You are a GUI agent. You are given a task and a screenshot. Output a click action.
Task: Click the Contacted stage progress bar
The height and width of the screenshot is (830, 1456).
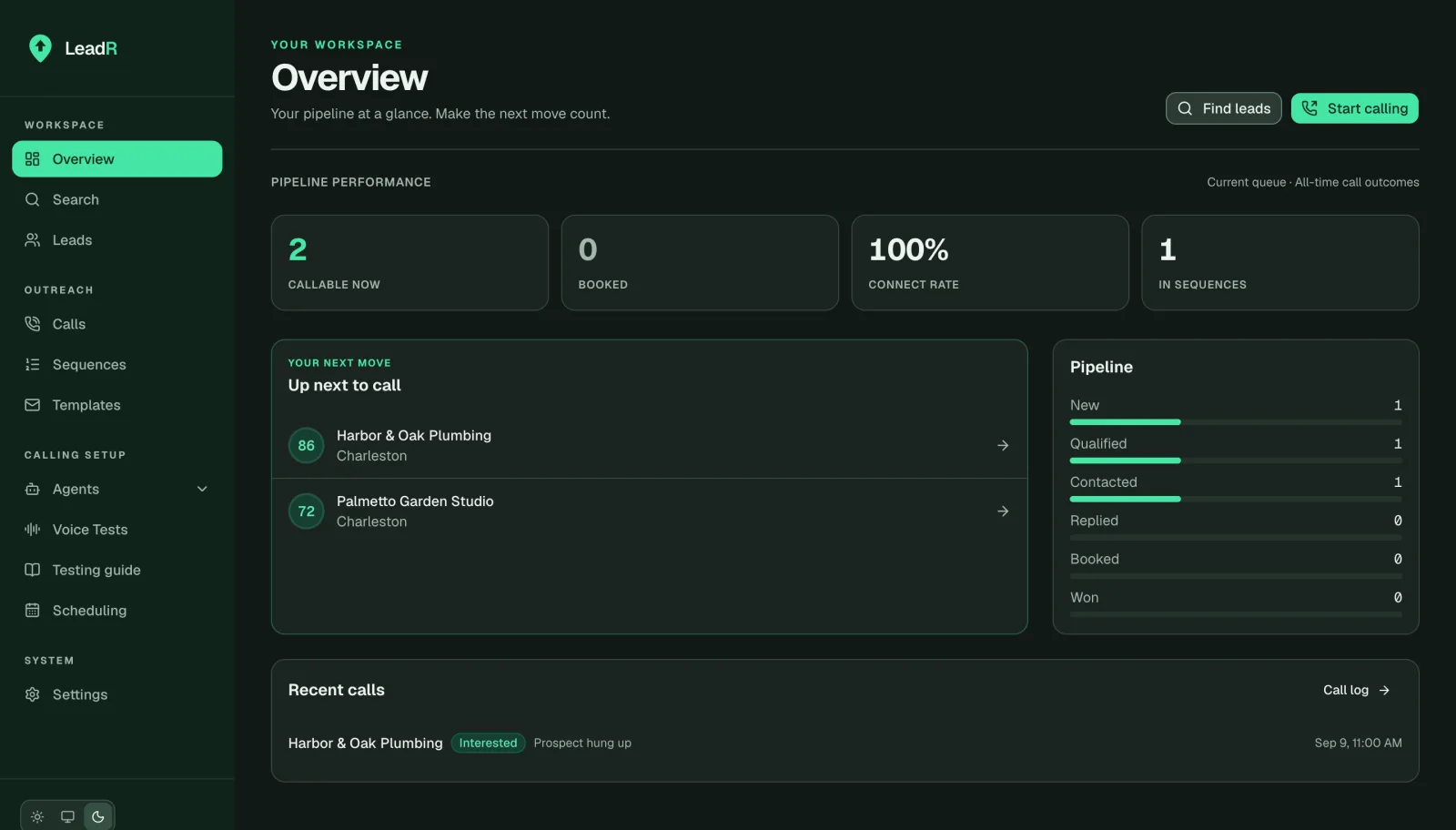point(1236,499)
